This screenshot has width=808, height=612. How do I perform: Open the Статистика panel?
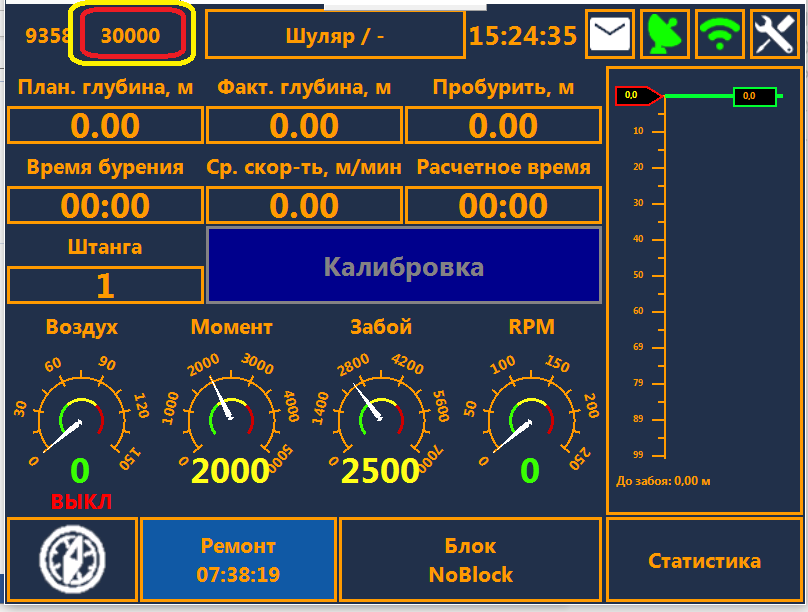[704, 560]
